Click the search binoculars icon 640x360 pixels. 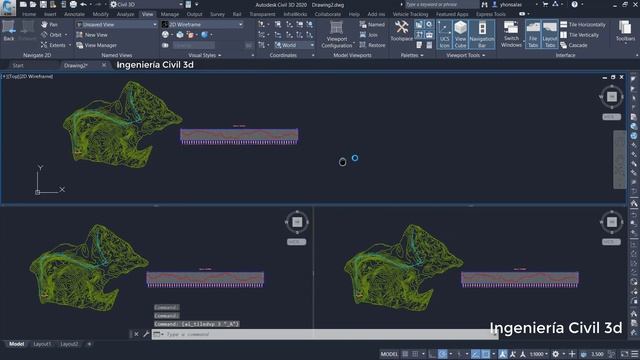coord(484,4)
